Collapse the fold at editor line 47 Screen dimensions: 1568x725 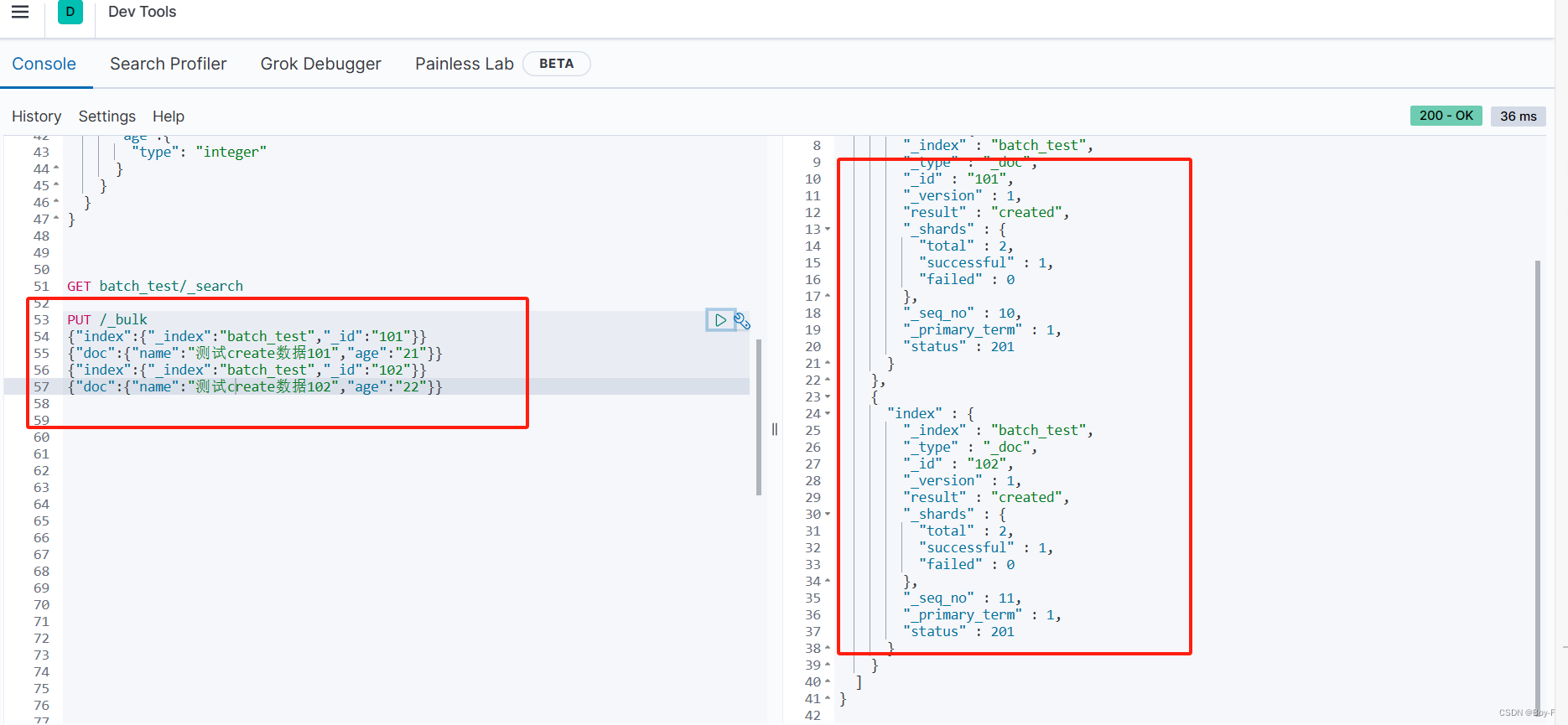point(56,219)
